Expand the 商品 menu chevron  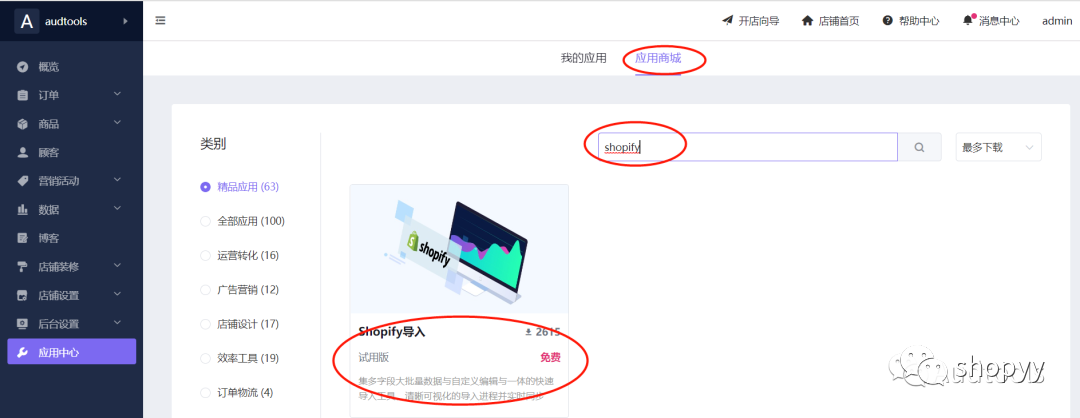117,123
